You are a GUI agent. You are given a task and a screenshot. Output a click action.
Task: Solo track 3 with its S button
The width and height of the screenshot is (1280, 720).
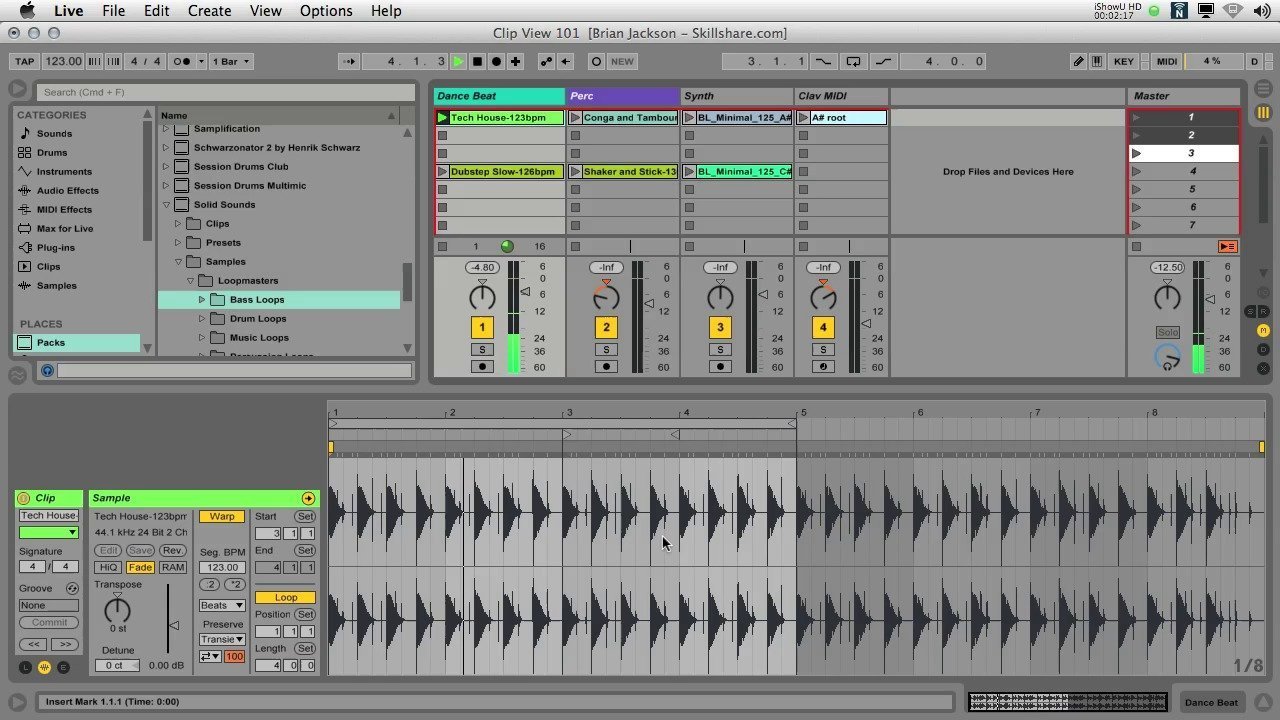720,350
